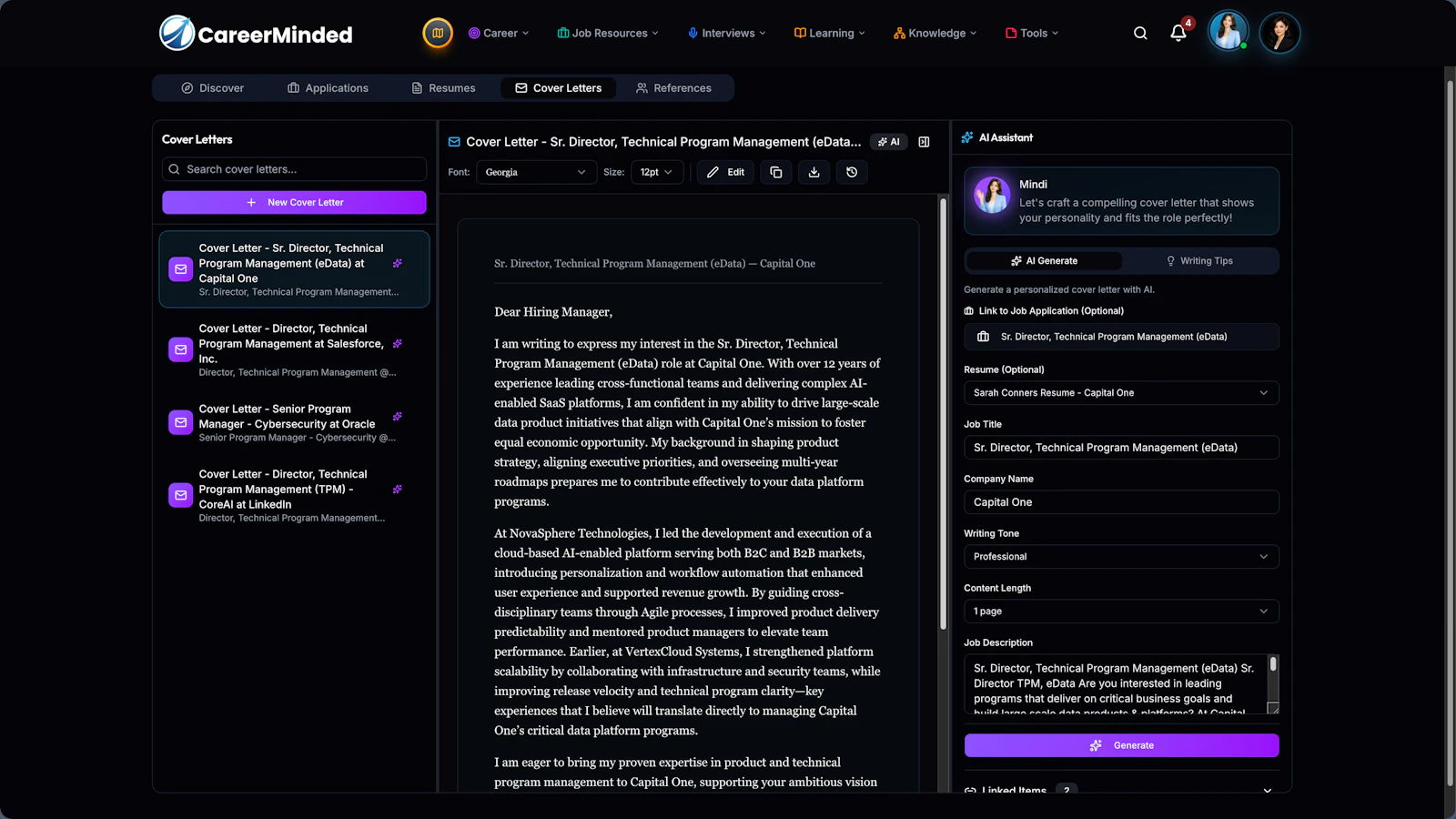Image resolution: width=1456 pixels, height=819 pixels.
Task: Click AI sparkle icon on LinkedIn letter
Action: 398,490
